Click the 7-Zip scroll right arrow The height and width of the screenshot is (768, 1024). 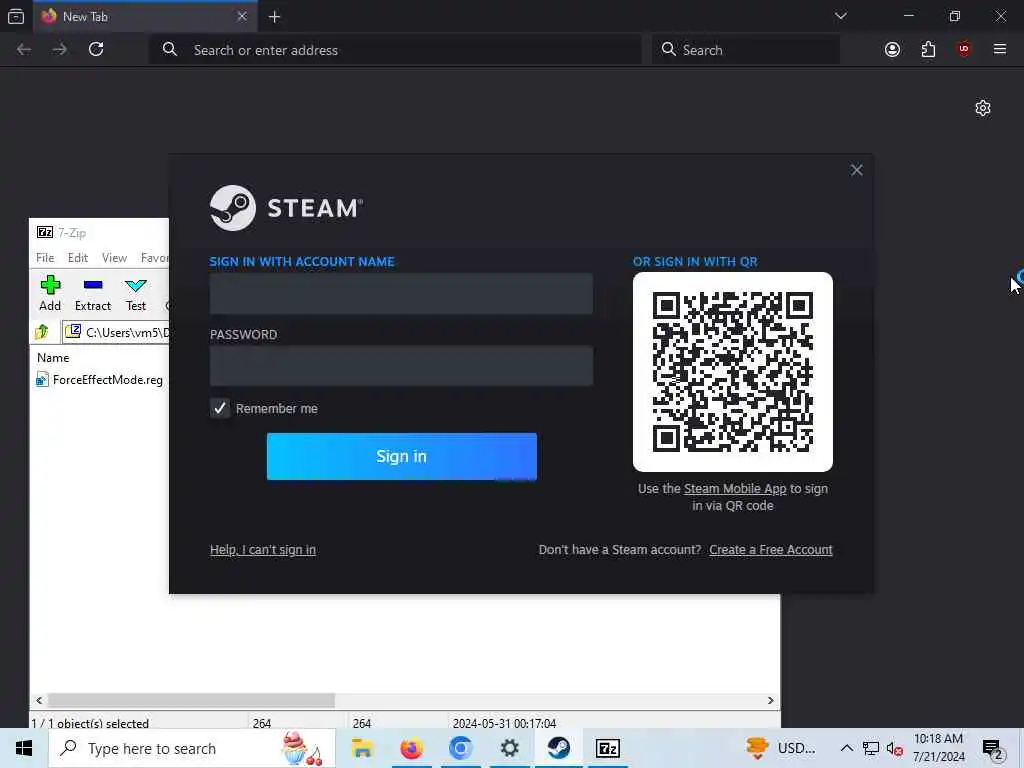(x=771, y=700)
